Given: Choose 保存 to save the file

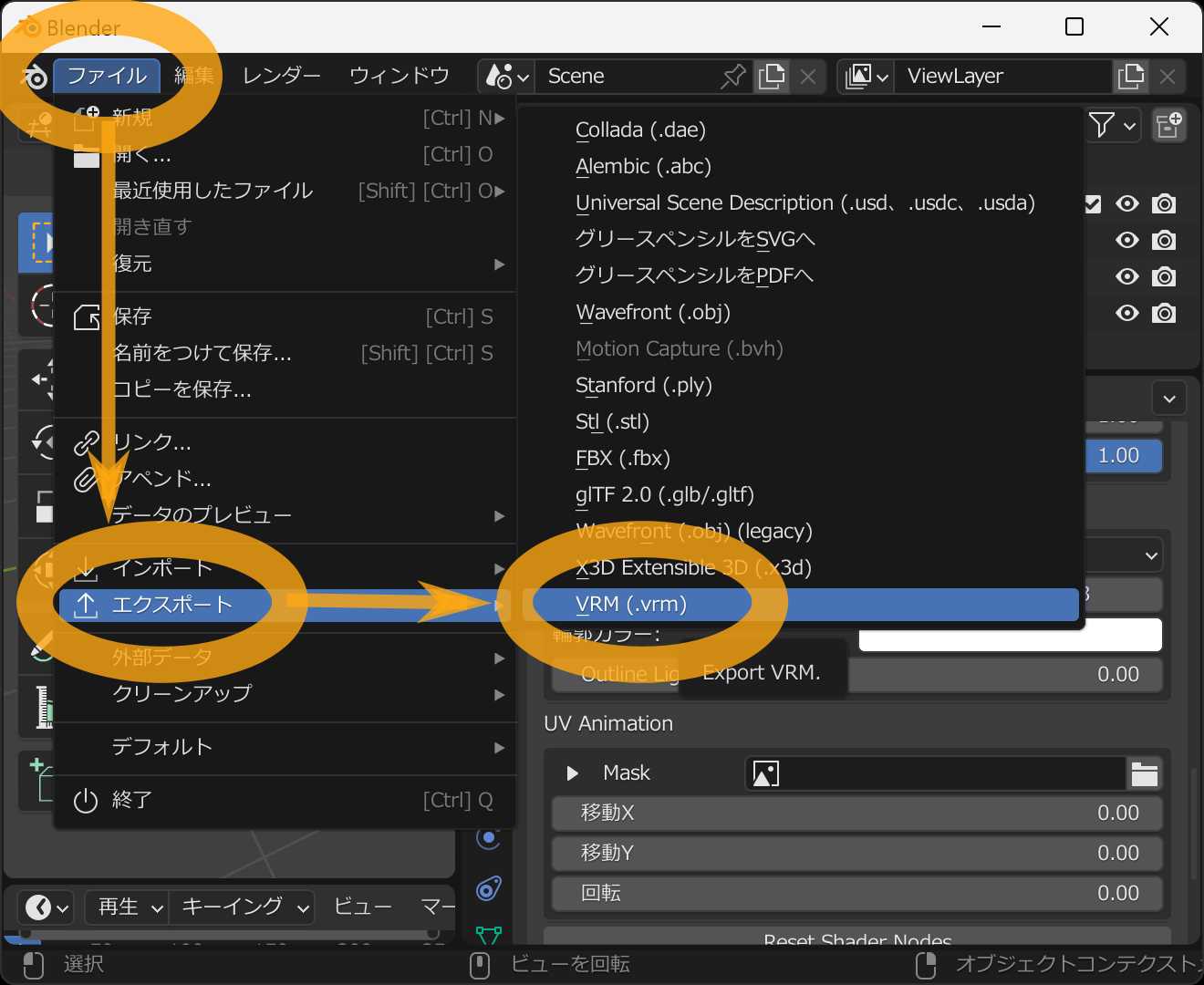Looking at the screenshot, I should (x=286, y=317).
